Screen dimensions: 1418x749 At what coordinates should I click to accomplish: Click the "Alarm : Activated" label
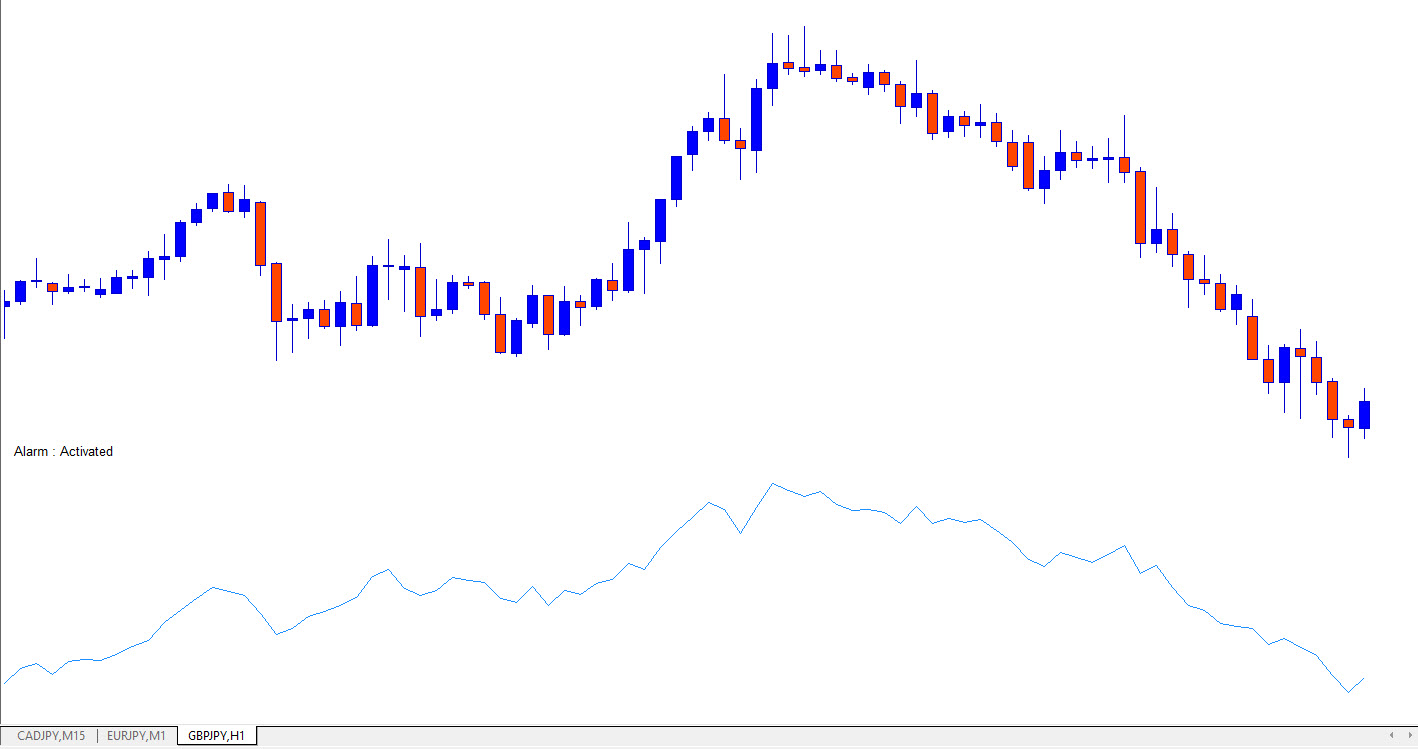point(63,452)
